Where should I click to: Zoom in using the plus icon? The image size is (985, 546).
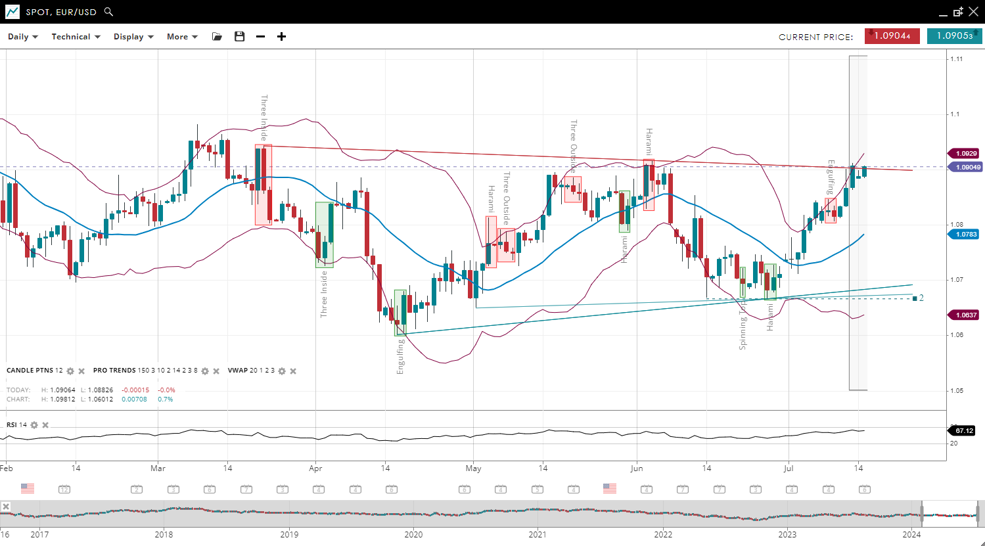(x=282, y=37)
